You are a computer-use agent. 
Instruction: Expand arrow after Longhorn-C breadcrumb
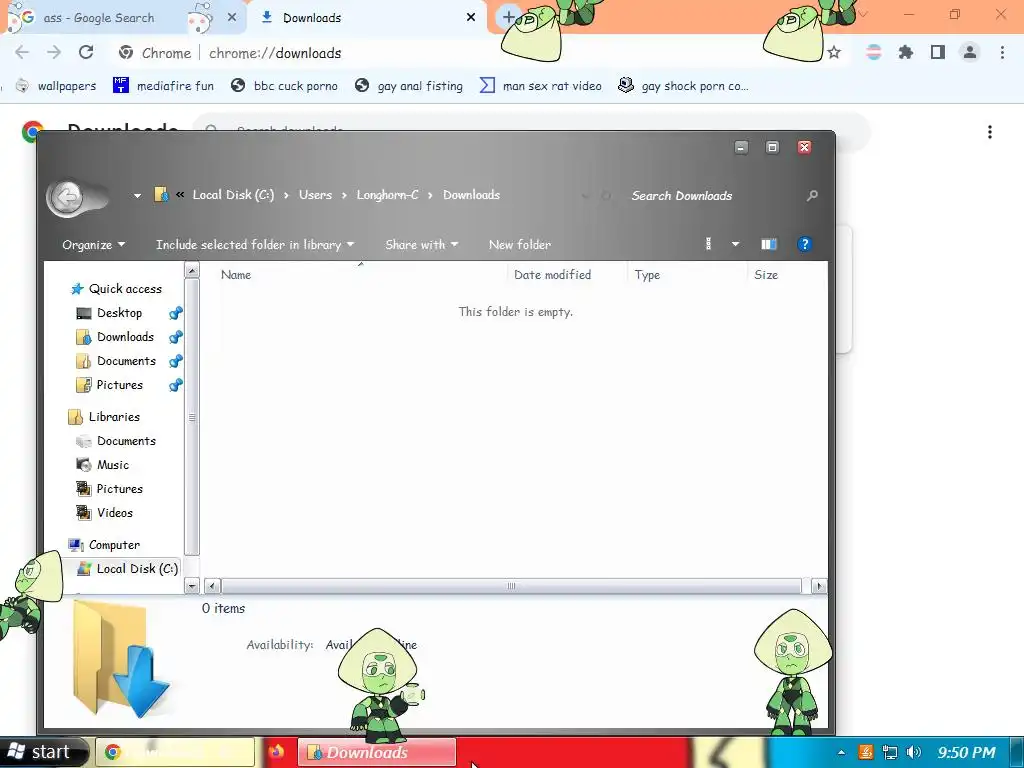(x=430, y=195)
